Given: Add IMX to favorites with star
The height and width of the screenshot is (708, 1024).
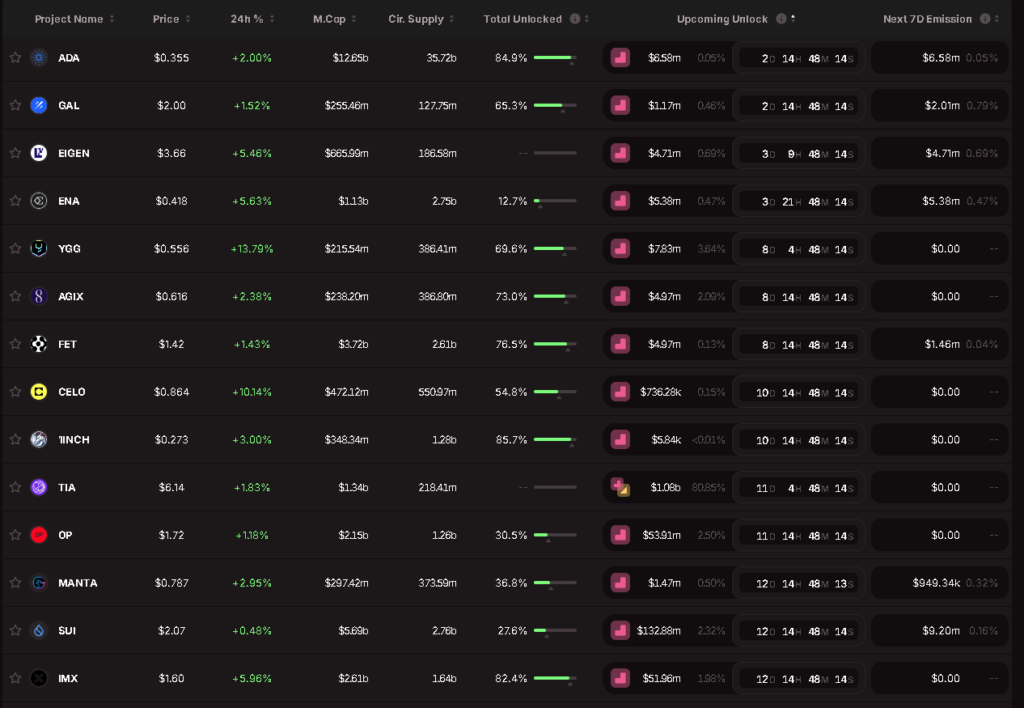Looking at the screenshot, I should (x=15, y=678).
